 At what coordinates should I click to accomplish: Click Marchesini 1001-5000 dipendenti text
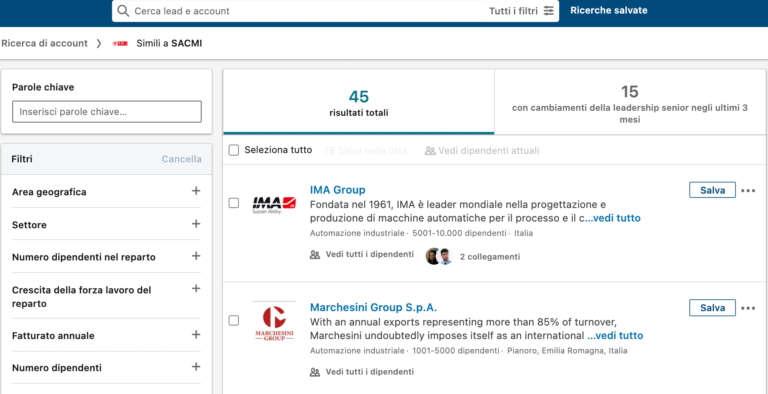(456, 351)
